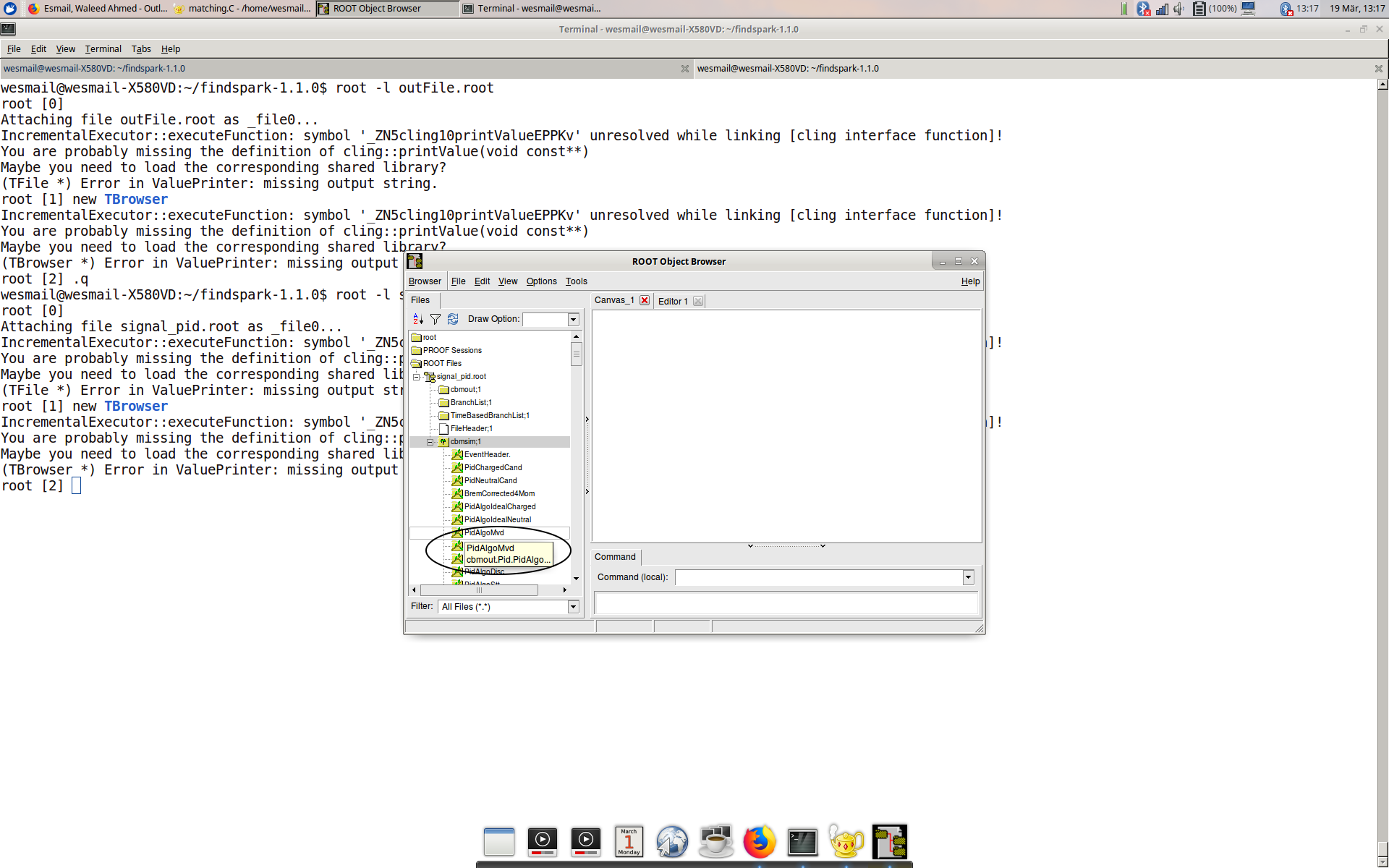This screenshot has width=1389, height=868.
Task: Close the Canvas_1 tab with red X
Action: coord(645,301)
